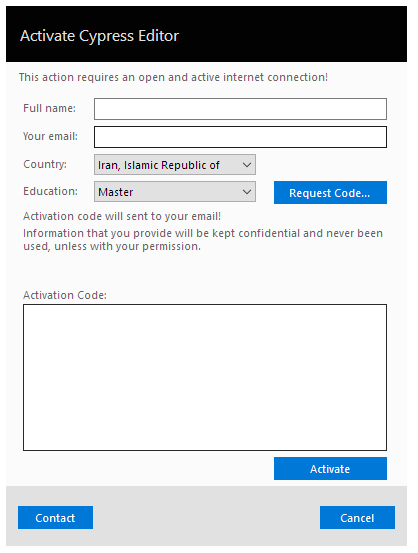Dismiss the dialog with Cancel

tap(357, 517)
